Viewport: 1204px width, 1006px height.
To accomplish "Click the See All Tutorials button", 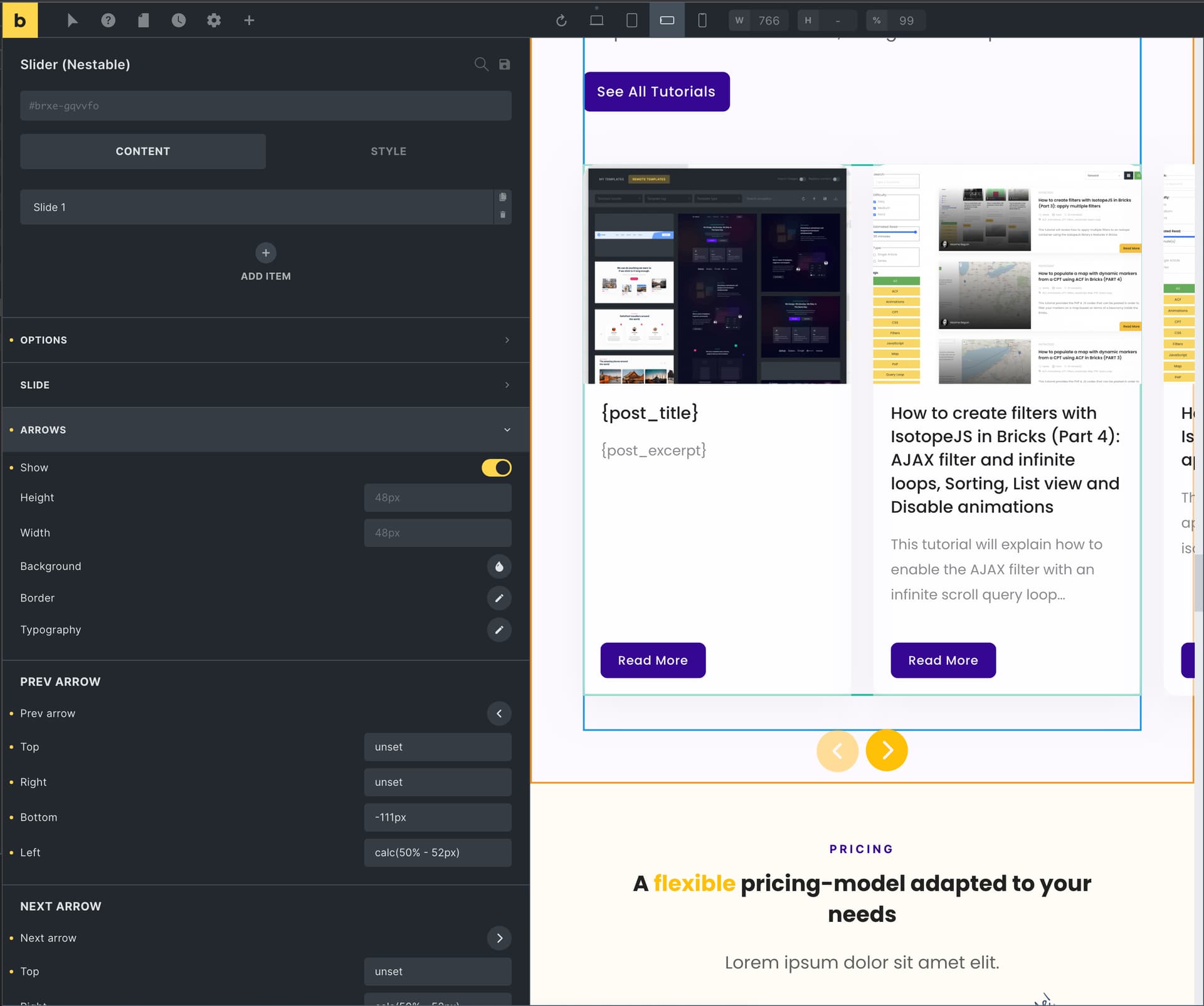I will pos(656,92).
